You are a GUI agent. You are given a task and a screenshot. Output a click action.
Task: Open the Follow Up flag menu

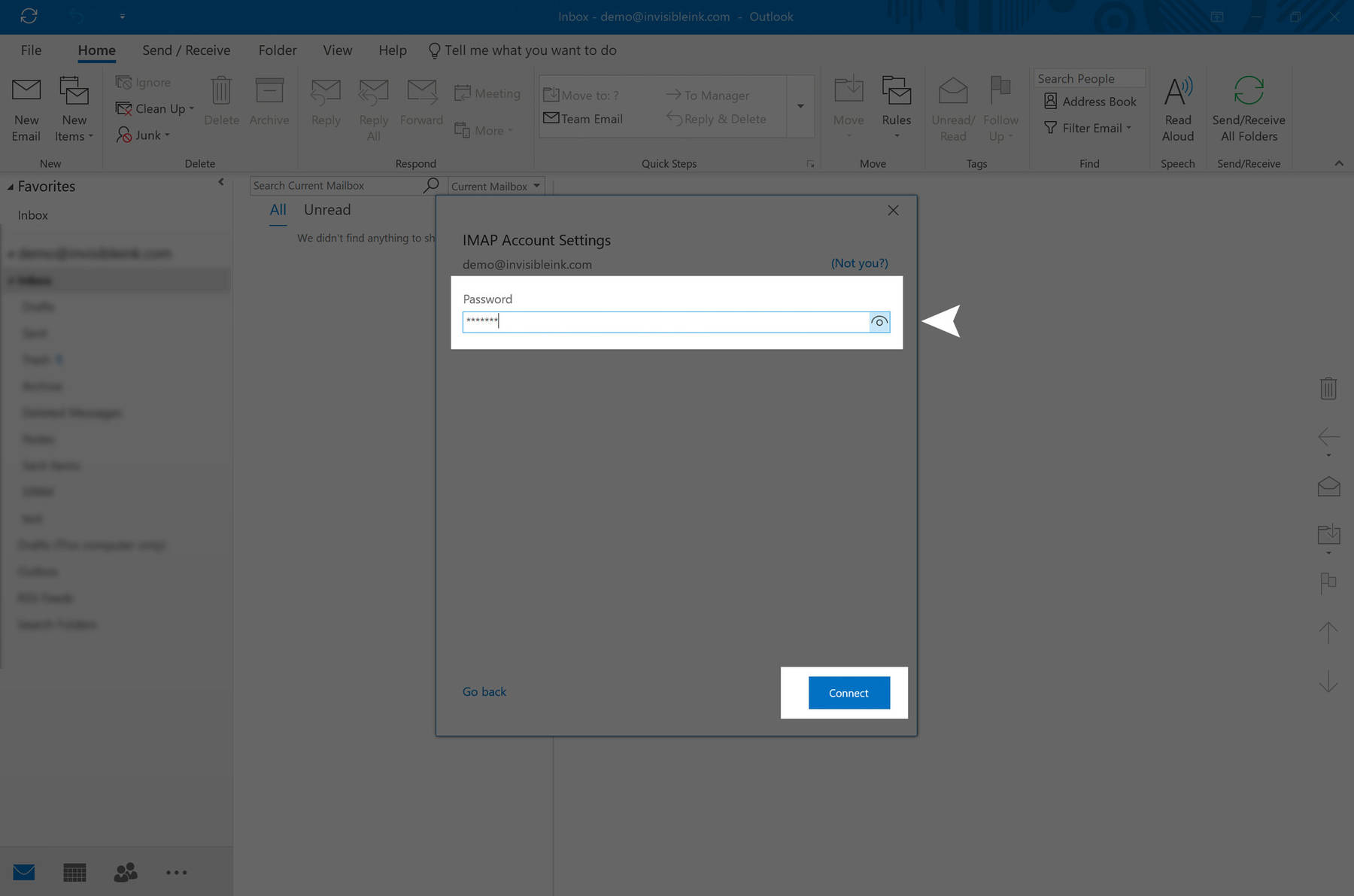pyautogui.click(x=1000, y=109)
